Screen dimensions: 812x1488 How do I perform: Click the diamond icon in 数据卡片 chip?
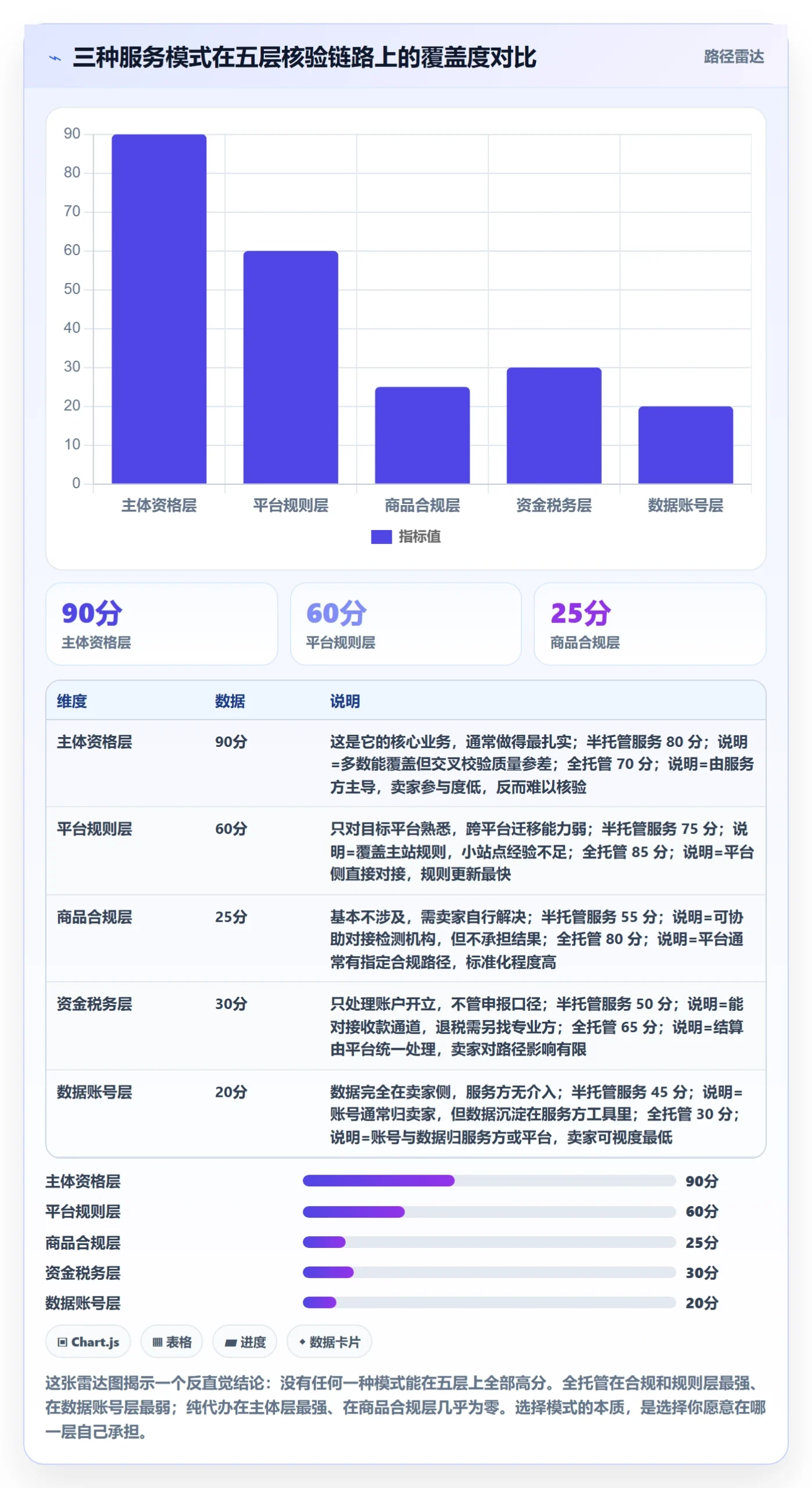(x=302, y=1342)
